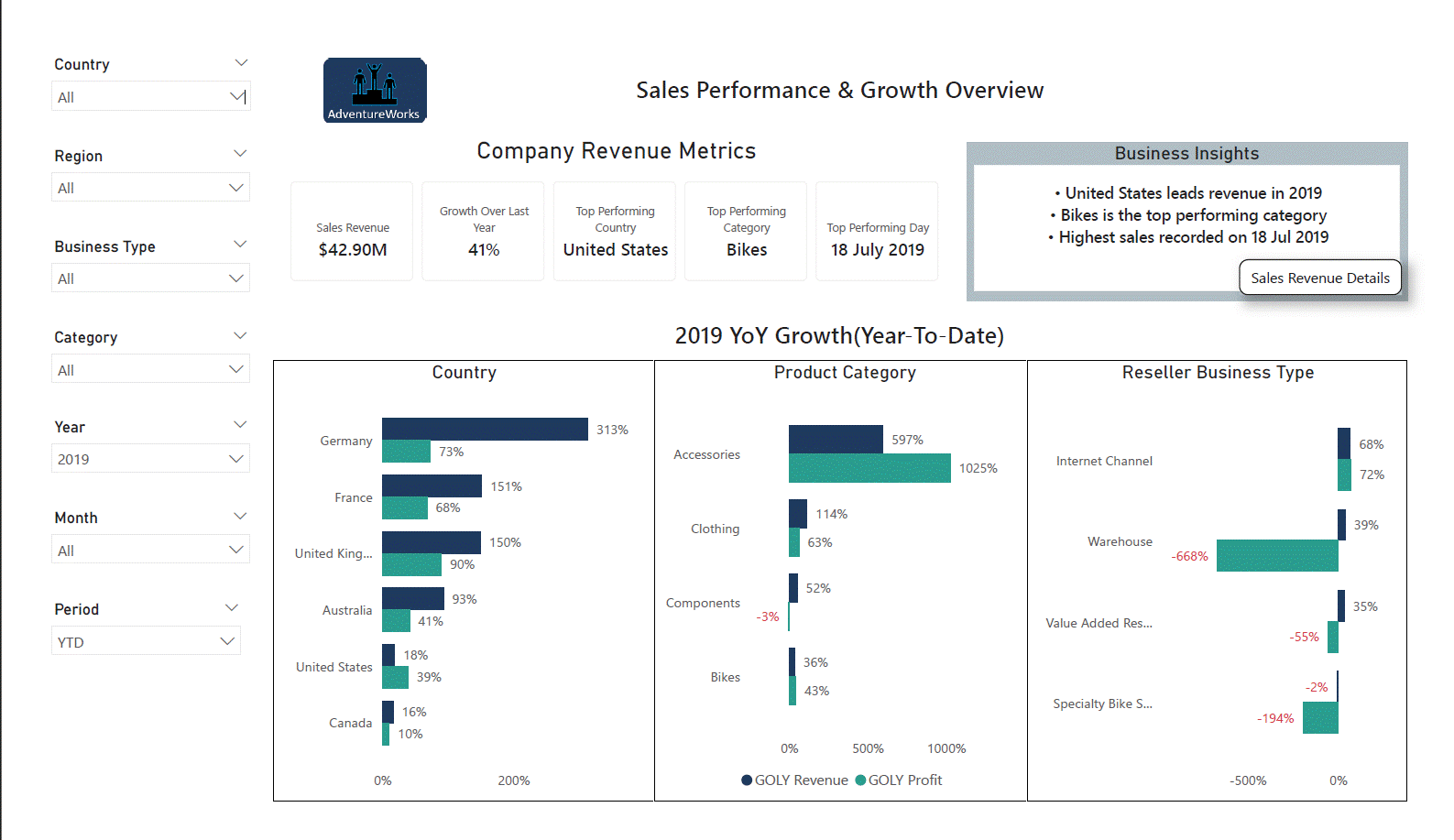
Task: Click the AdventureWorks logo image
Action: point(375,90)
